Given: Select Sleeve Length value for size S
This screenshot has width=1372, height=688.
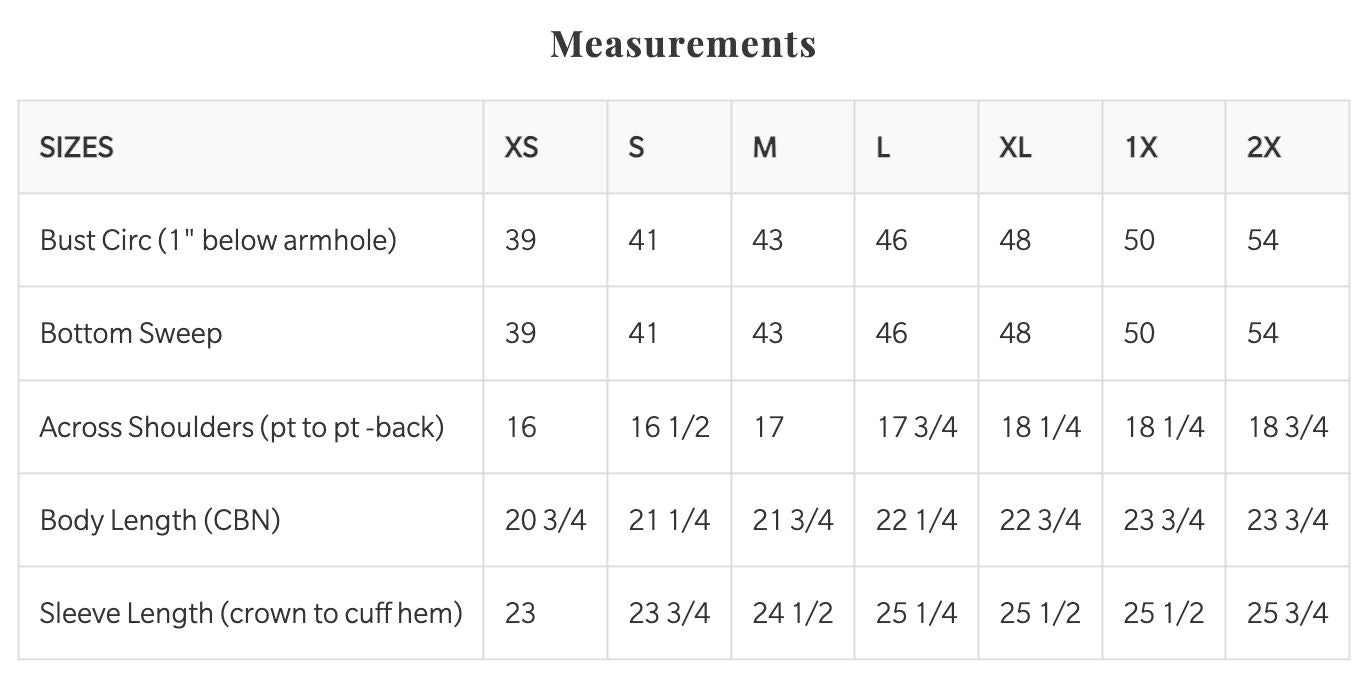Looking at the screenshot, I should click(x=669, y=613).
